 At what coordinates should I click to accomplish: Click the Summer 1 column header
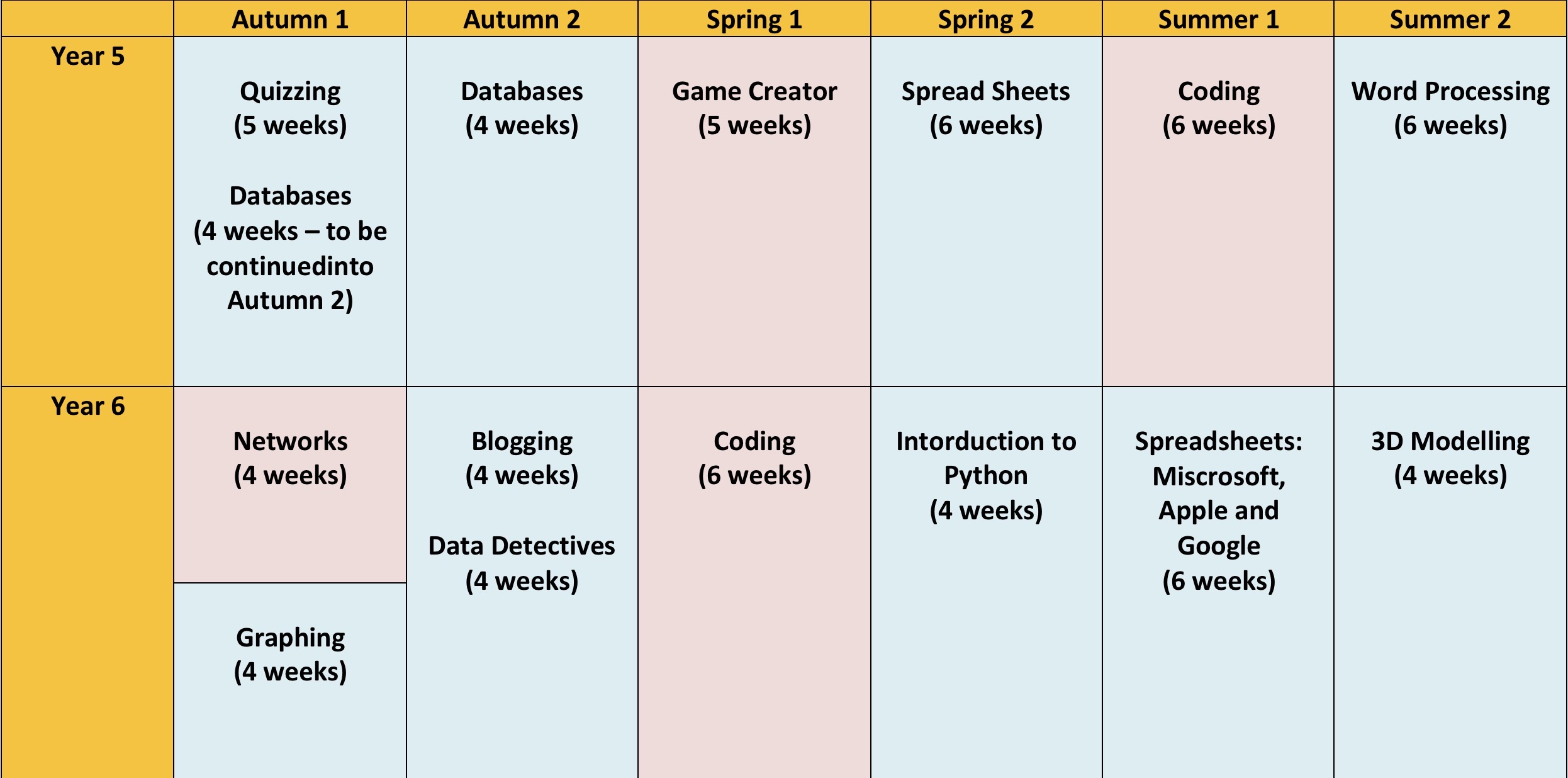coord(1218,20)
